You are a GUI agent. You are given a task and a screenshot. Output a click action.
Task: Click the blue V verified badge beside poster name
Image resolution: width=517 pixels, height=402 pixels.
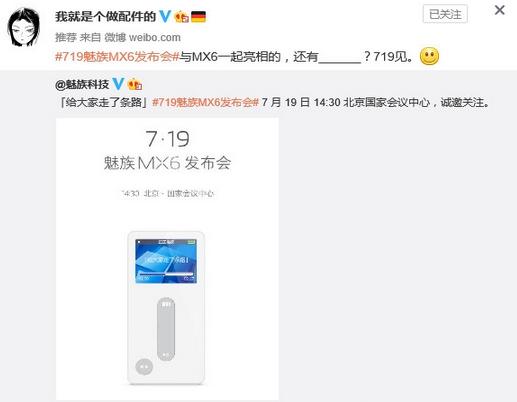click(x=165, y=16)
